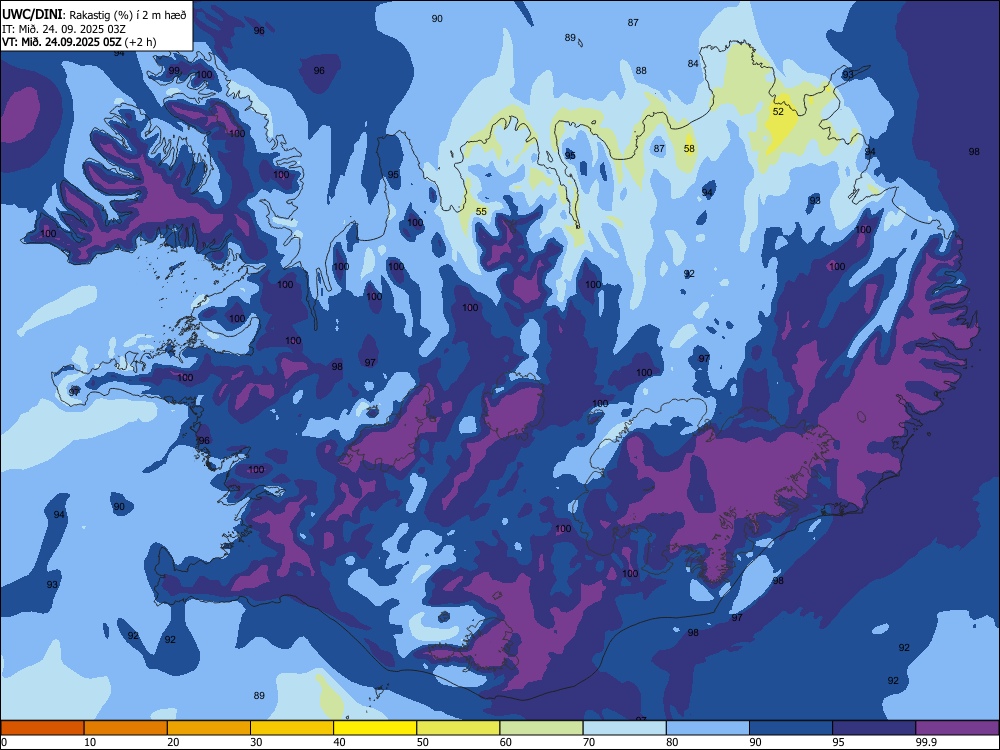Screen dimensions: 1000x750
Task: Click the 99 humidity value on the map
Action: click(174, 71)
